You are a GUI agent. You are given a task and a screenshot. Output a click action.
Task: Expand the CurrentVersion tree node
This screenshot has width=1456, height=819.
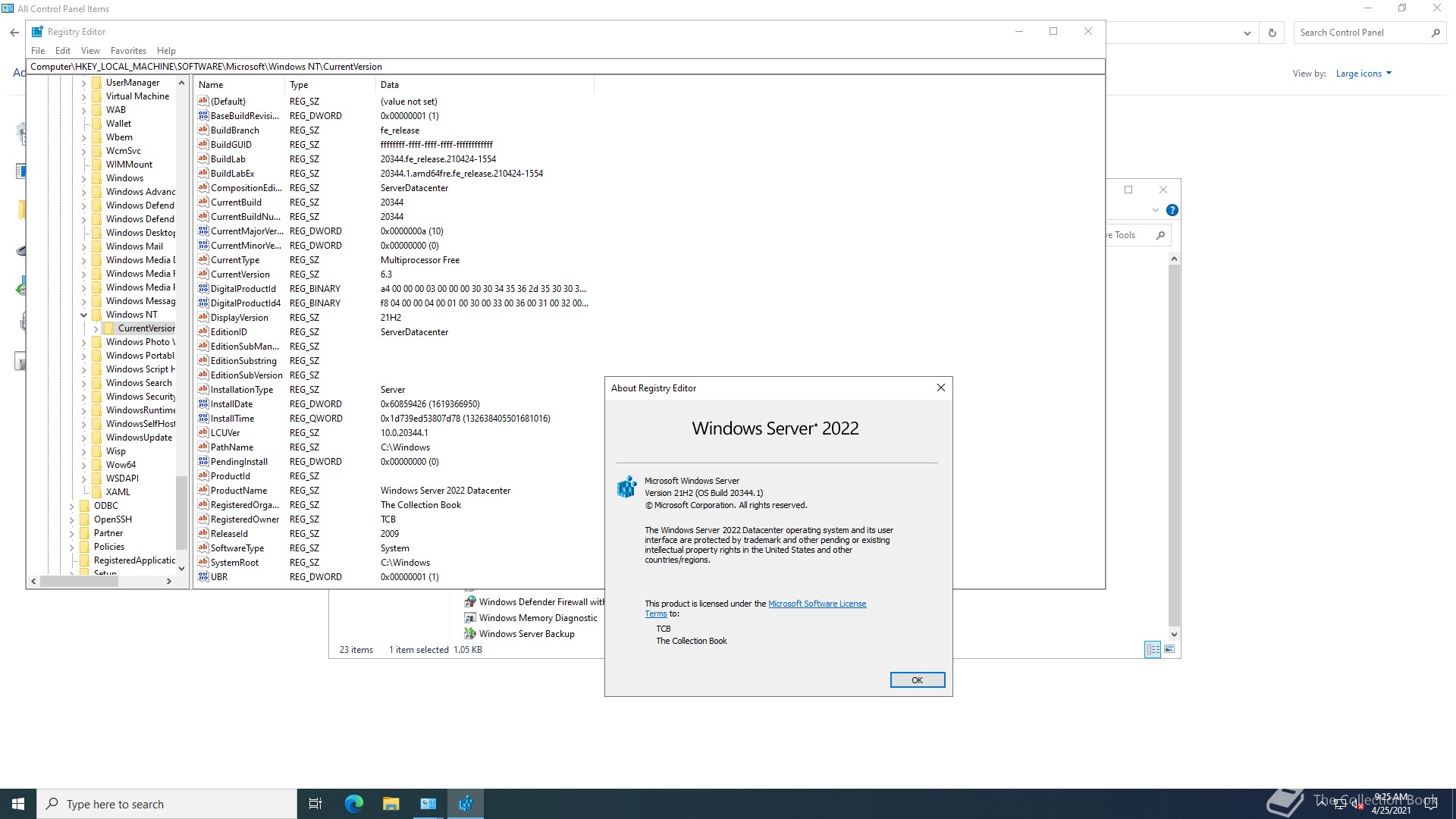tap(96, 328)
